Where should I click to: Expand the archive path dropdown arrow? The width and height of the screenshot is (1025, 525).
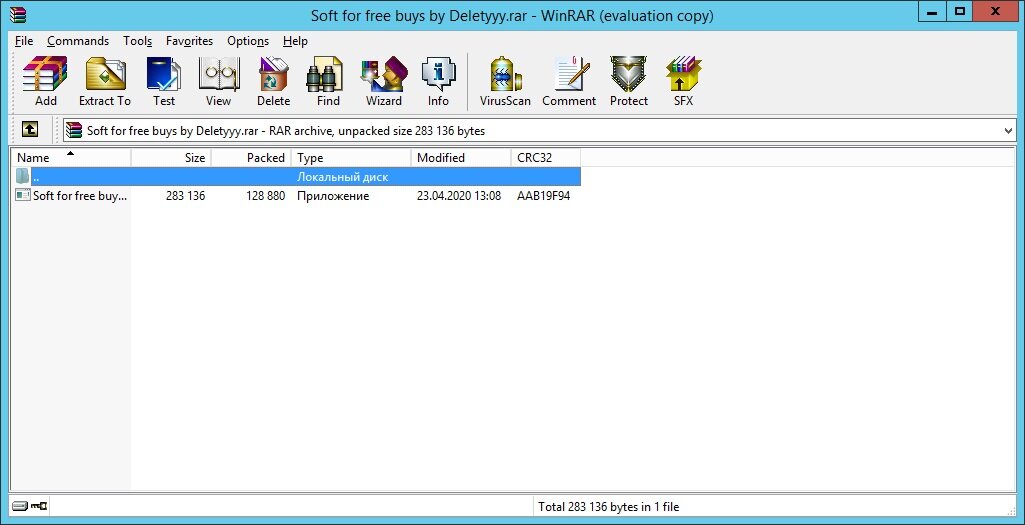1008,131
